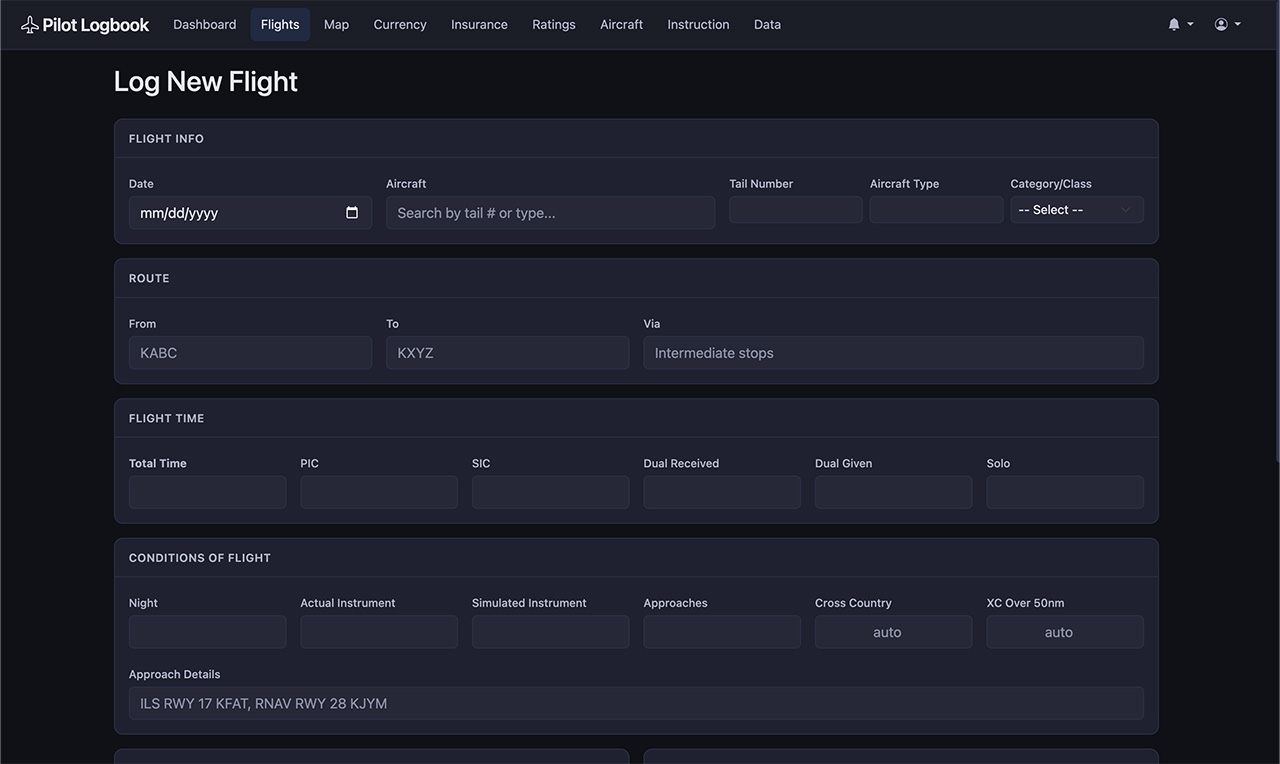This screenshot has width=1280, height=764.
Task: Click the Pilot Logbook airplane logo
Action: pos(27,23)
